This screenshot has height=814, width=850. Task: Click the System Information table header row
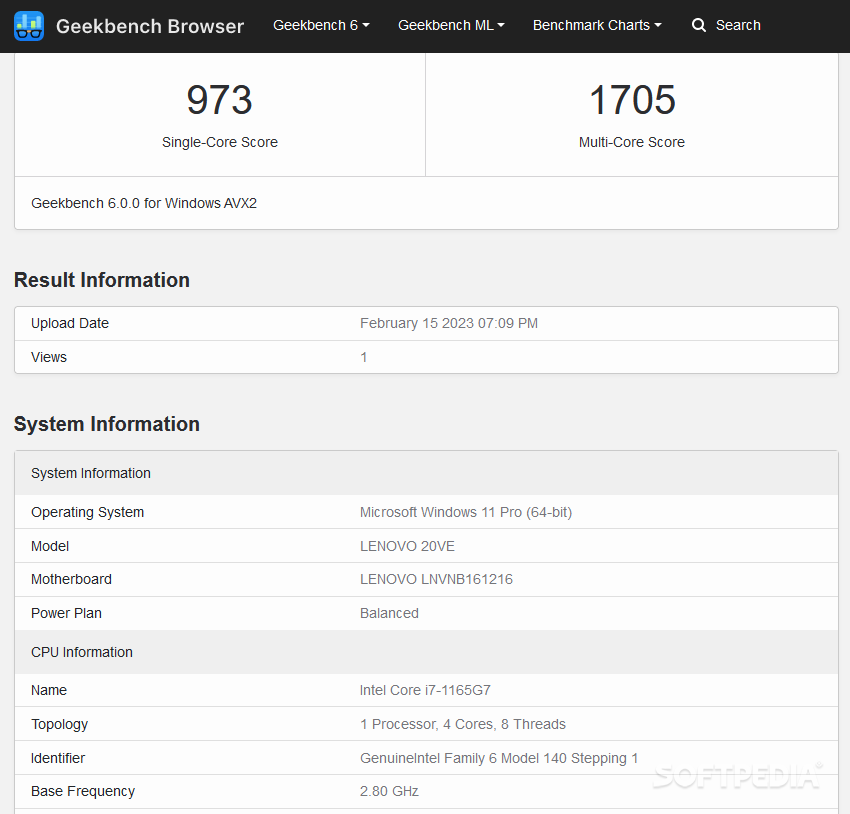[426, 473]
